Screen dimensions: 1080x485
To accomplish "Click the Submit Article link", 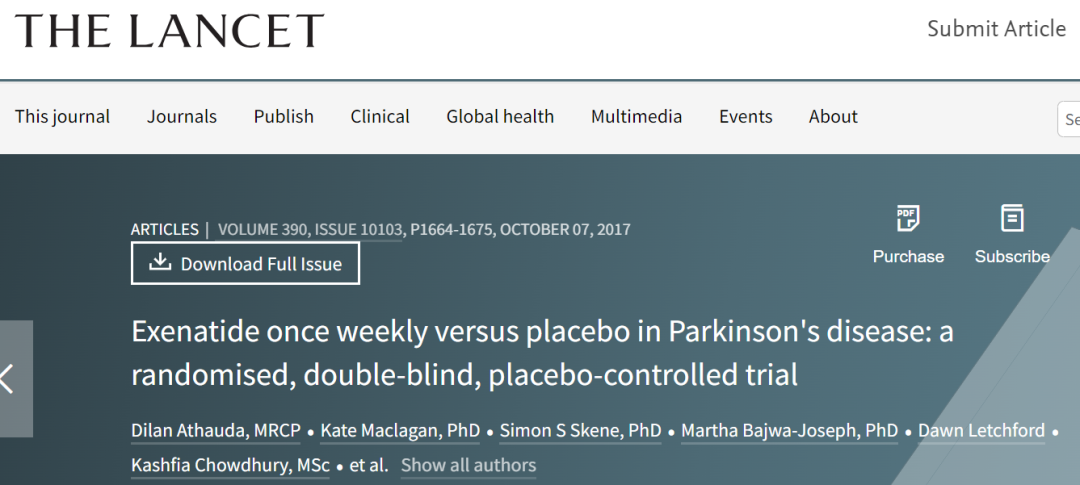I will click(x=997, y=29).
